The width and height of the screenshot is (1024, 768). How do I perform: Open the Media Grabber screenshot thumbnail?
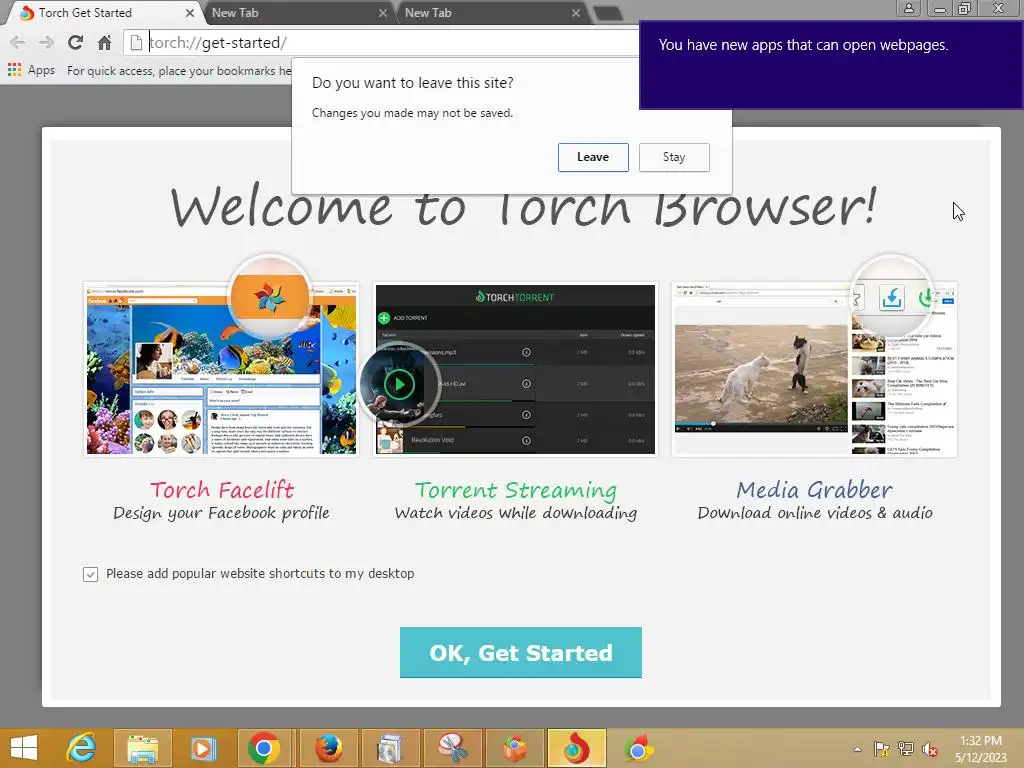coord(814,369)
